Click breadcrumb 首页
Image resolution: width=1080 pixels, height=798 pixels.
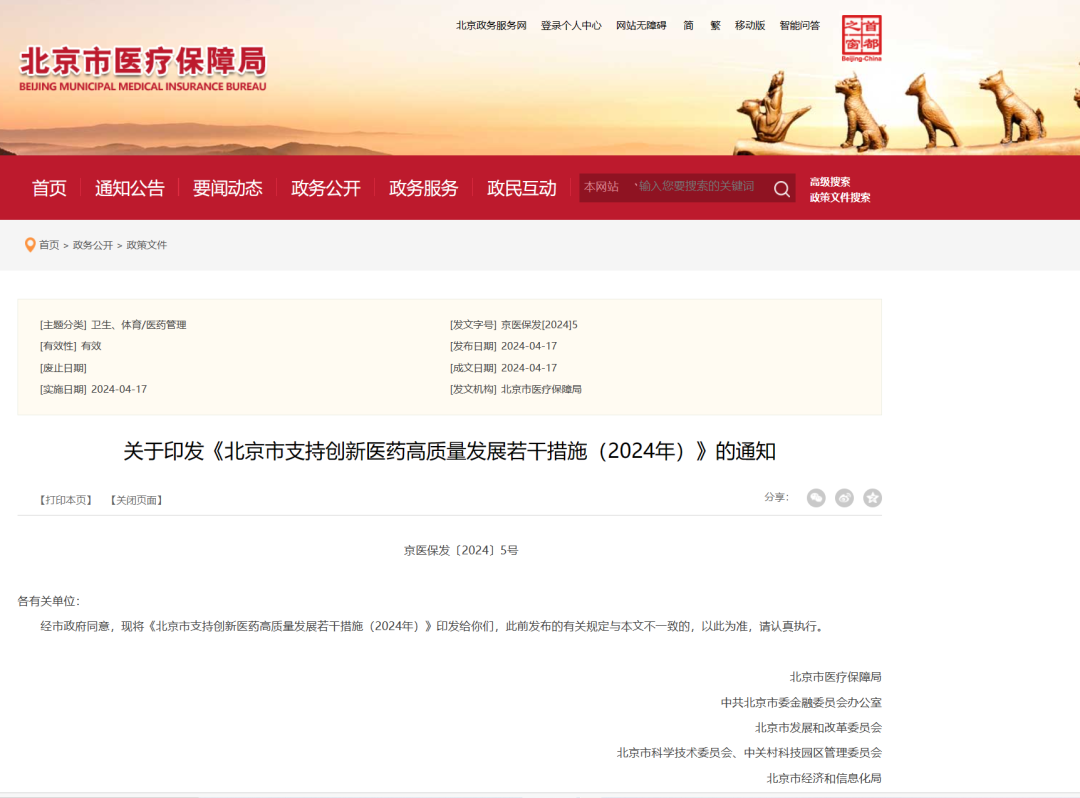[49, 245]
